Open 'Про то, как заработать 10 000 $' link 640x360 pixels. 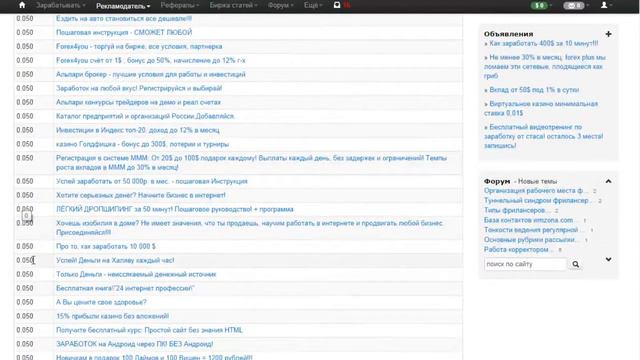coord(106,246)
